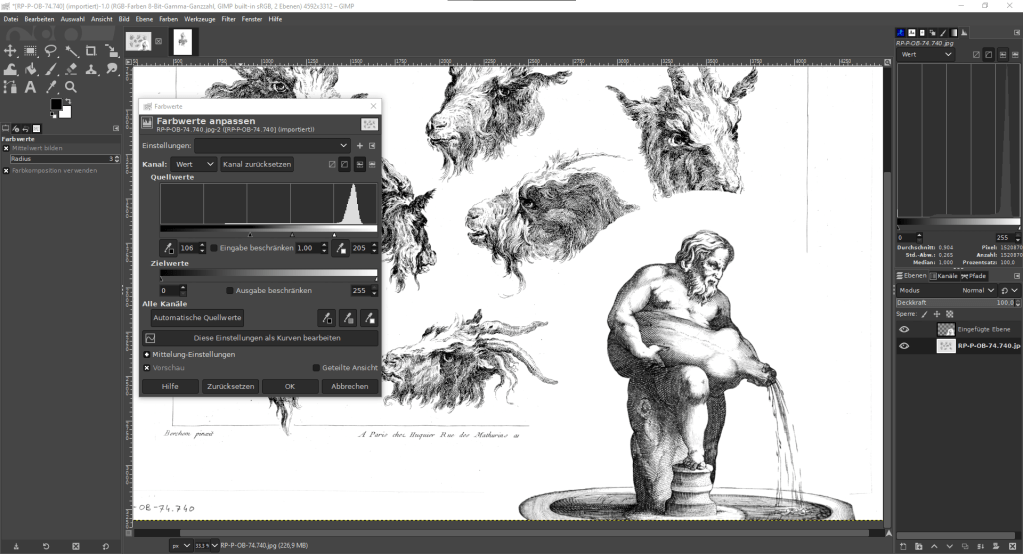Screen dimensions: 1023x554
Task: Activate the Fuzzy Select magic wand tool
Action: [71, 51]
